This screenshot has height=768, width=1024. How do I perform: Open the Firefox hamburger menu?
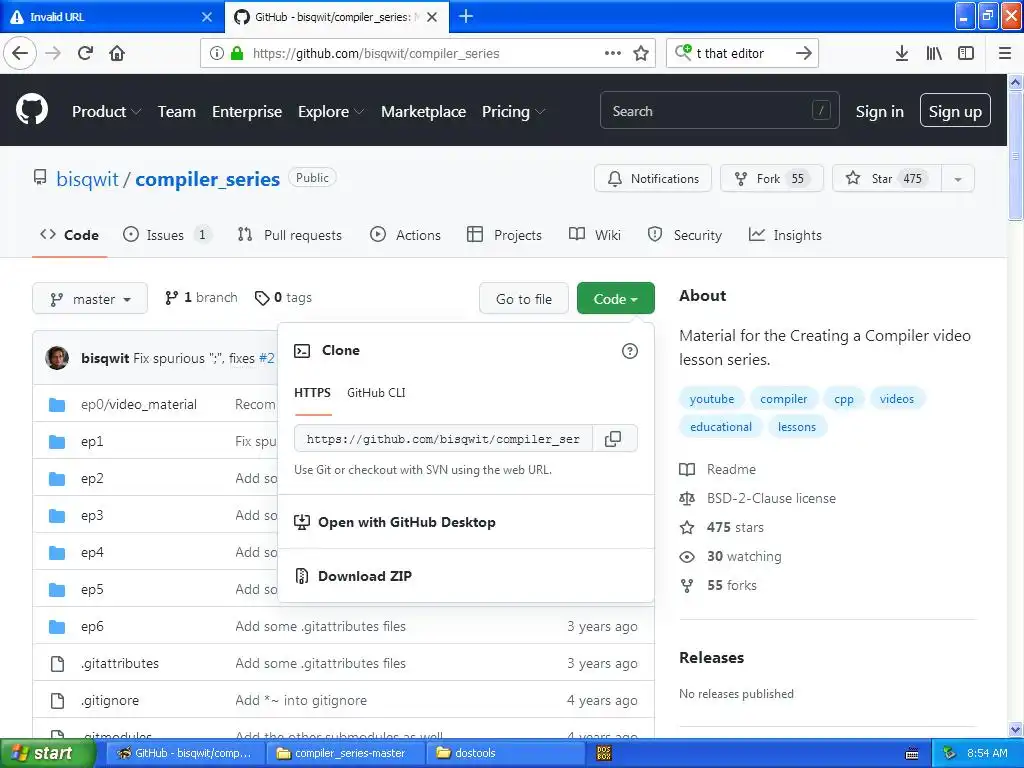tap(1005, 53)
